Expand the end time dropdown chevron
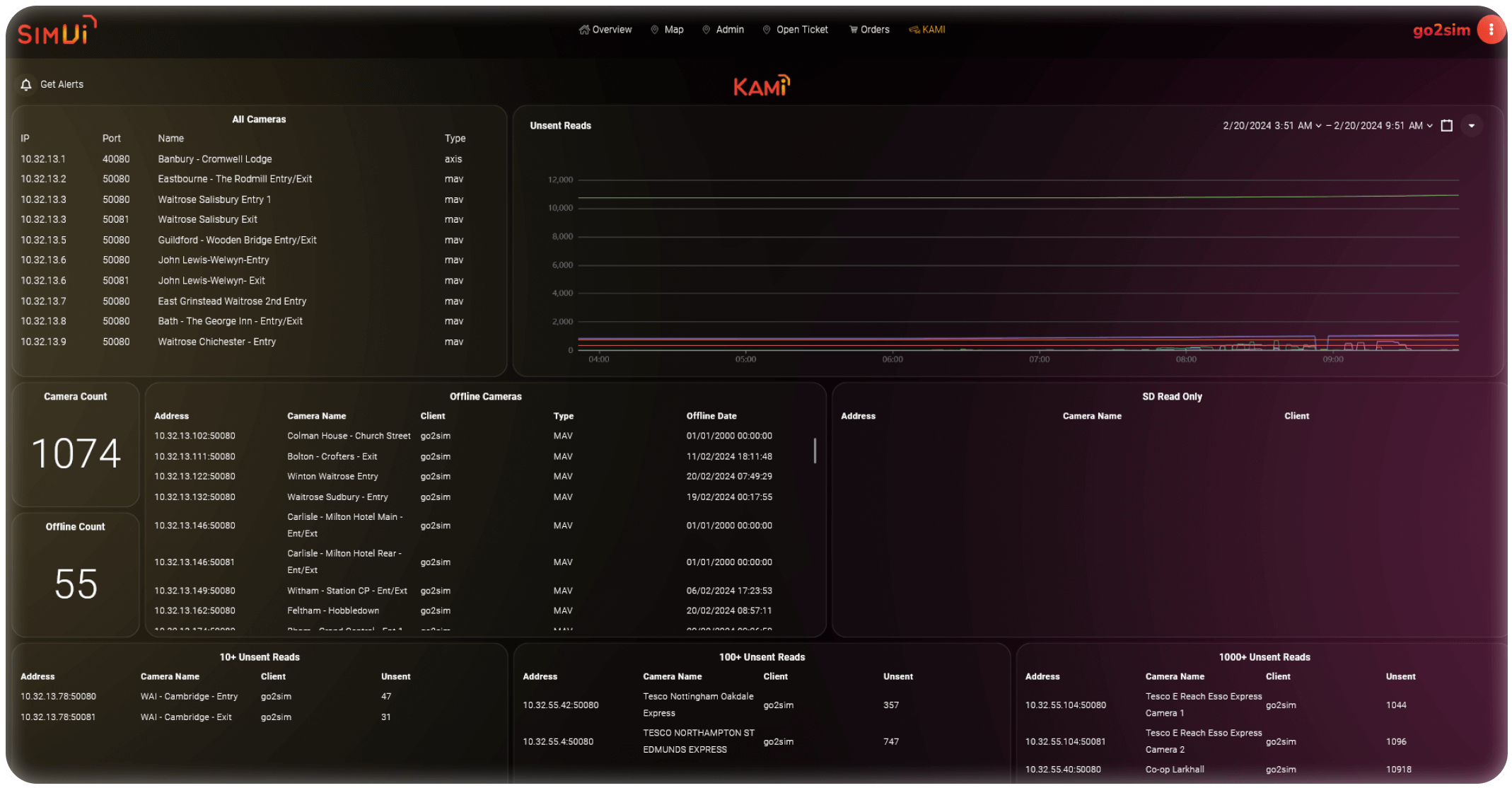The height and width of the screenshot is (788, 1512). (1429, 126)
